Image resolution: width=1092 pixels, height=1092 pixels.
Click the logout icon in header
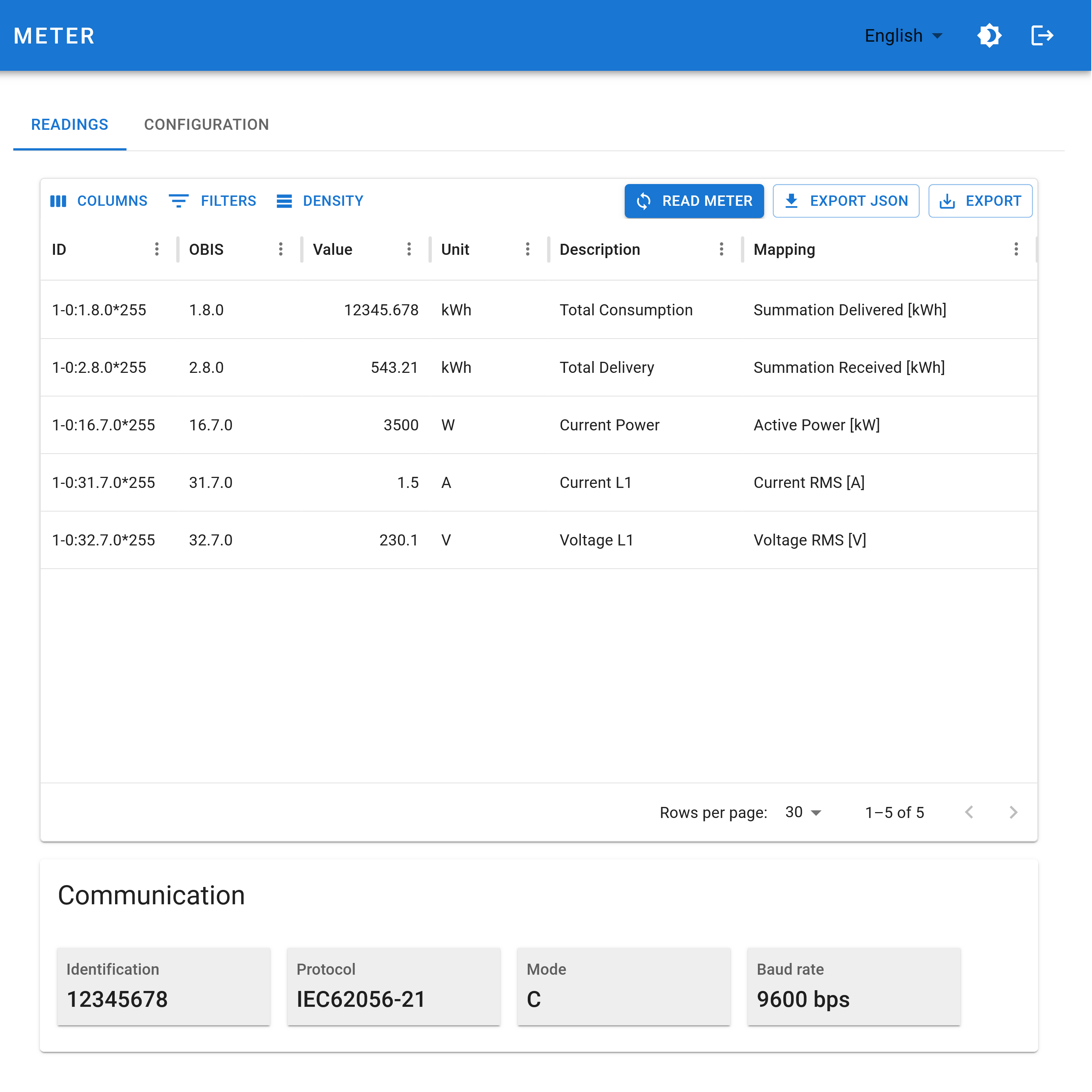[x=1042, y=36]
